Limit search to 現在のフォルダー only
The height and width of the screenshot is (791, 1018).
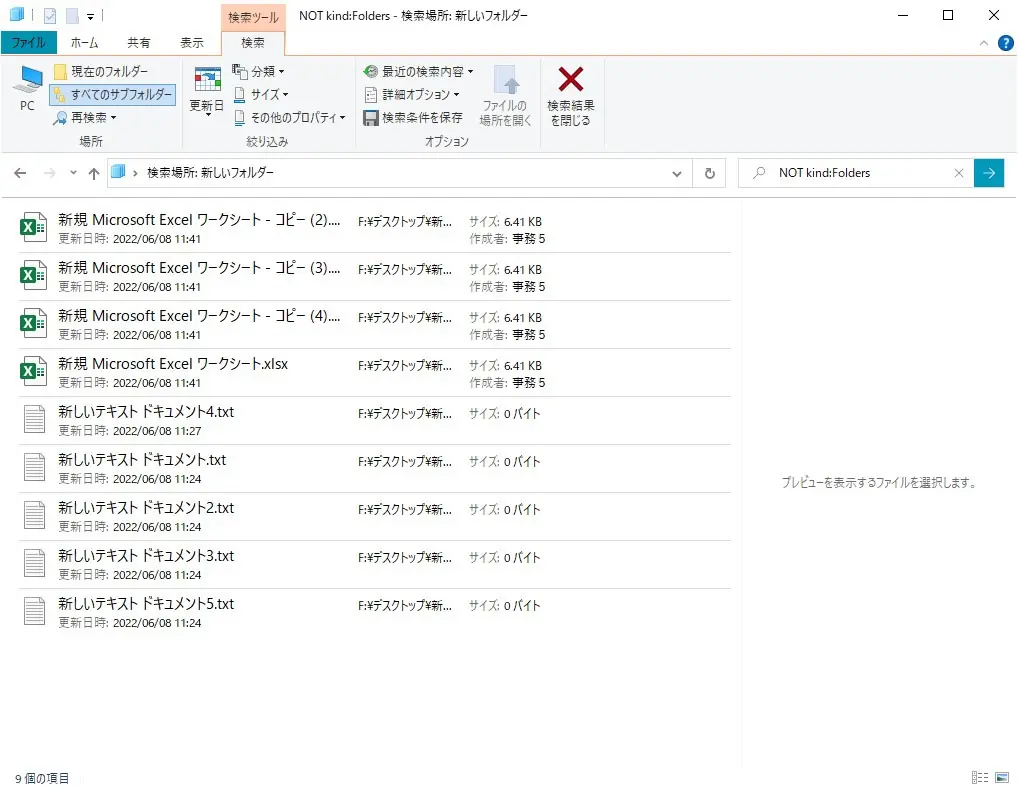pyautogui.click(x=111, y=71)
